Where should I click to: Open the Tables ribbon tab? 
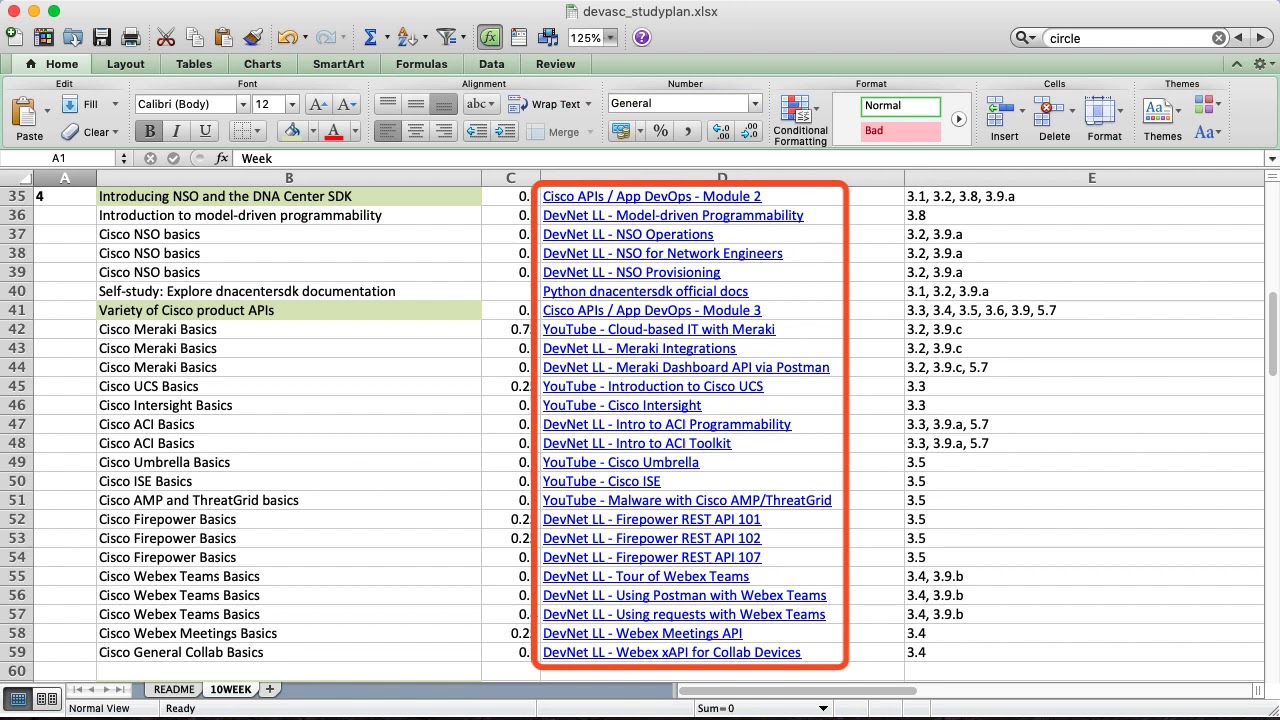194,64
